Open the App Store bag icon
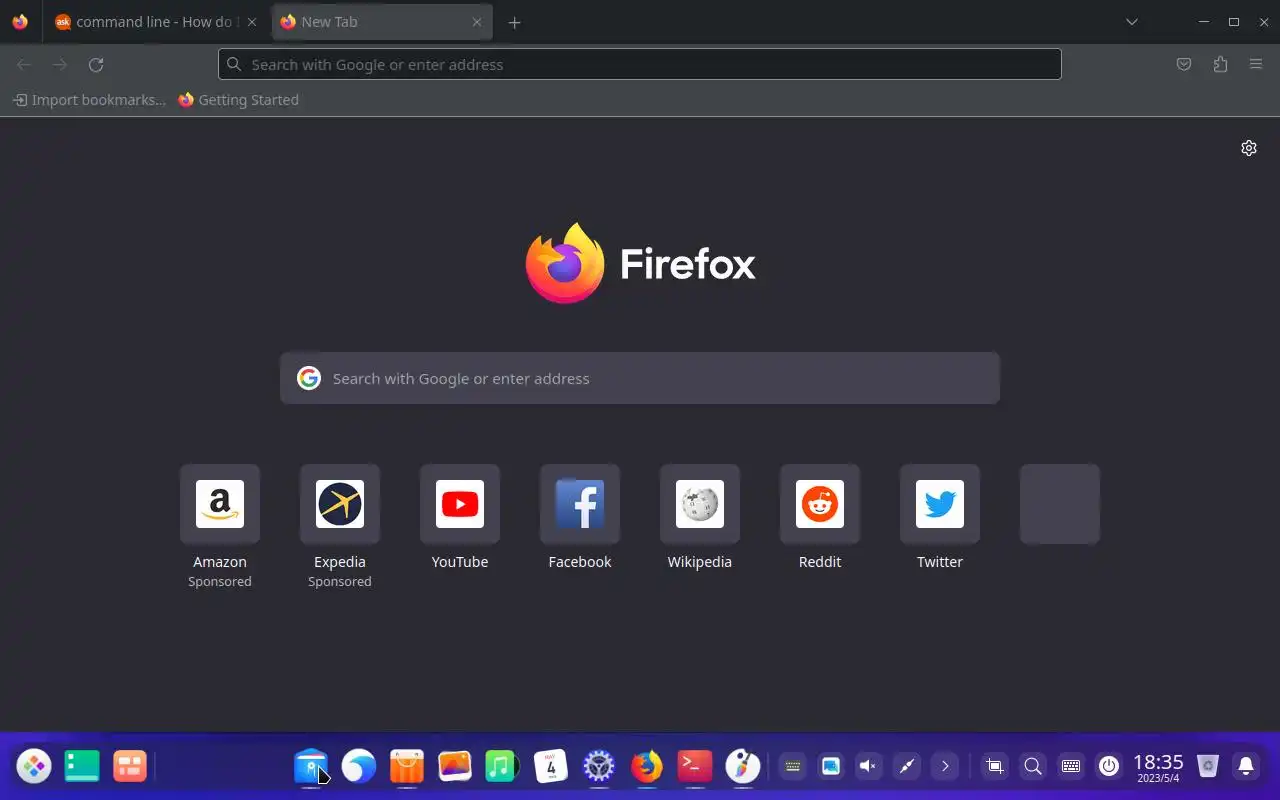The height and width of the screenshot is (800, 1280). pyautogui.click(x=407, y=766)
